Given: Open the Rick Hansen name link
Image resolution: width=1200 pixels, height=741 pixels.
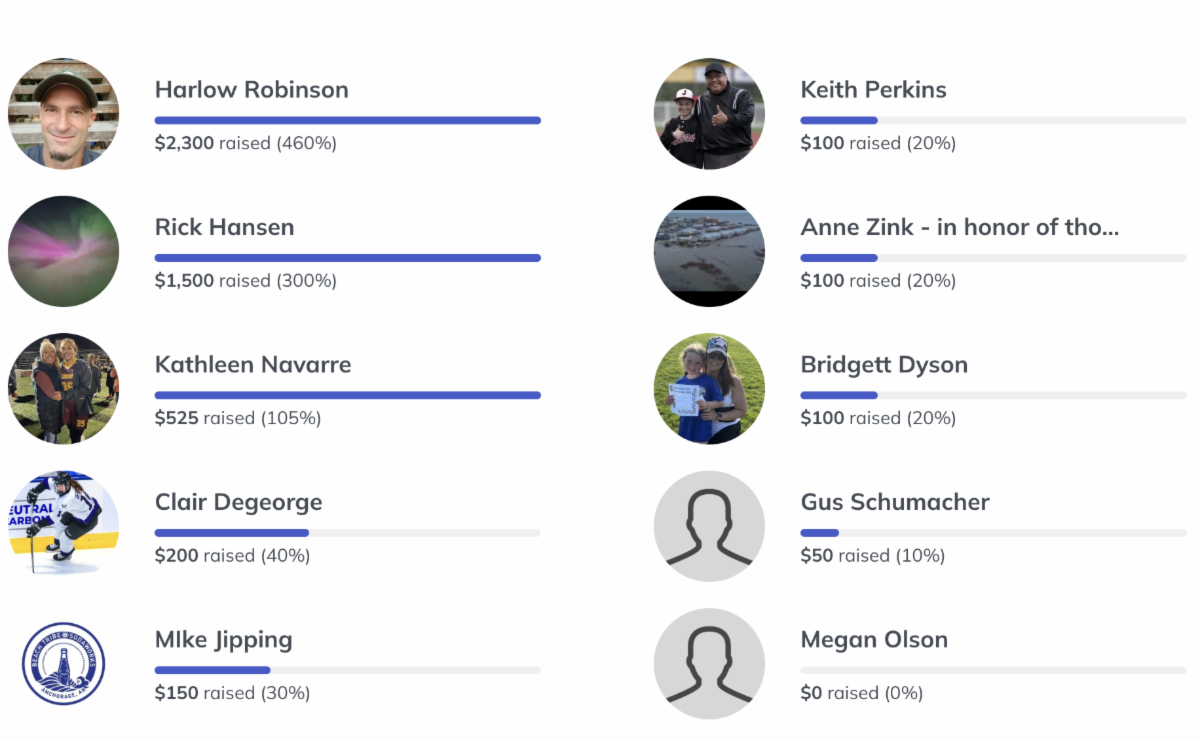Looking at the screenshot, I should [224, 227].
